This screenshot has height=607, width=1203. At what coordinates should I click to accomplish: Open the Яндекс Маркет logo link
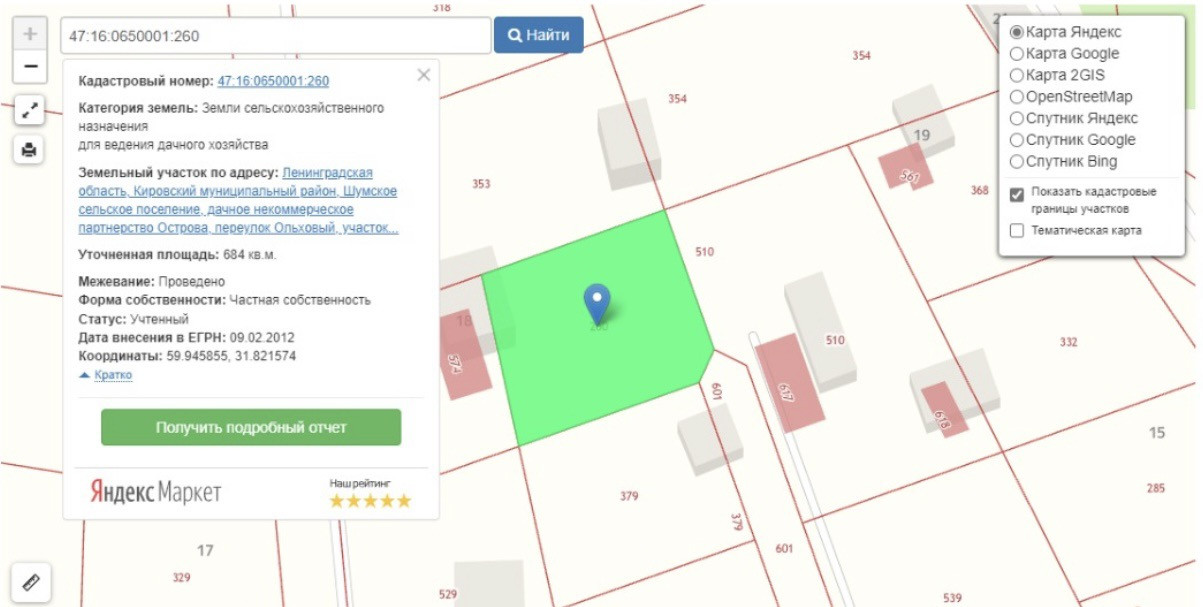tap(156, 491)
